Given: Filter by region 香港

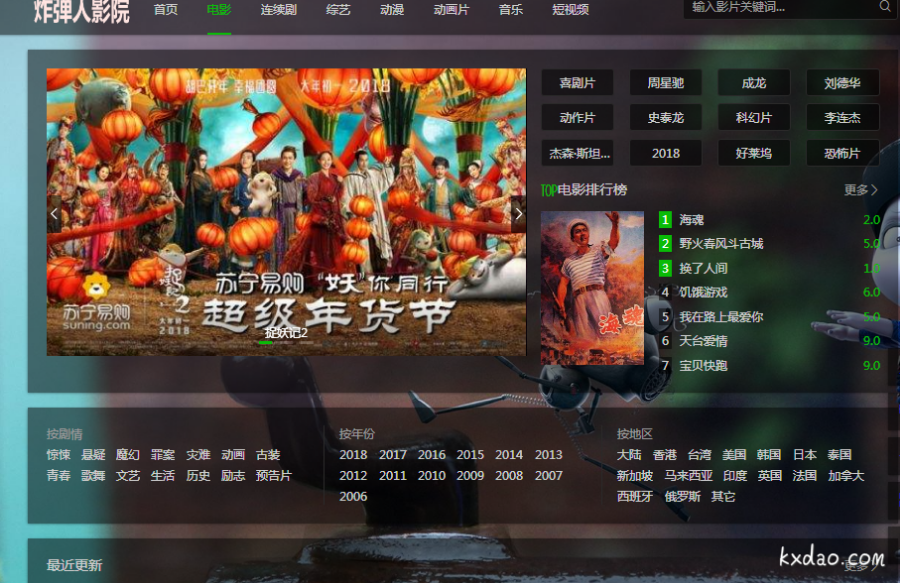Looking at the screenshot, I should (x=665, y=454).
